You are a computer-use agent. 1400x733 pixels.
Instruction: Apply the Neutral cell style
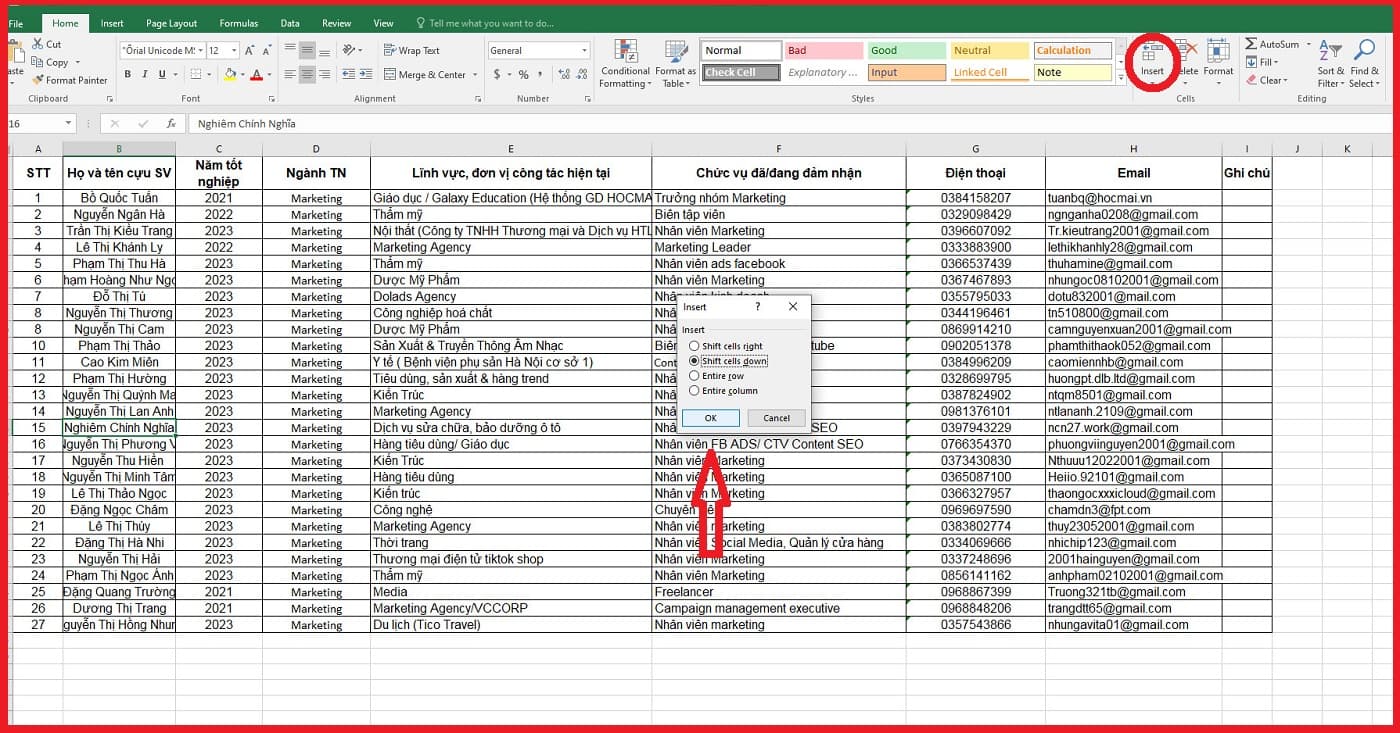(990, 50)
